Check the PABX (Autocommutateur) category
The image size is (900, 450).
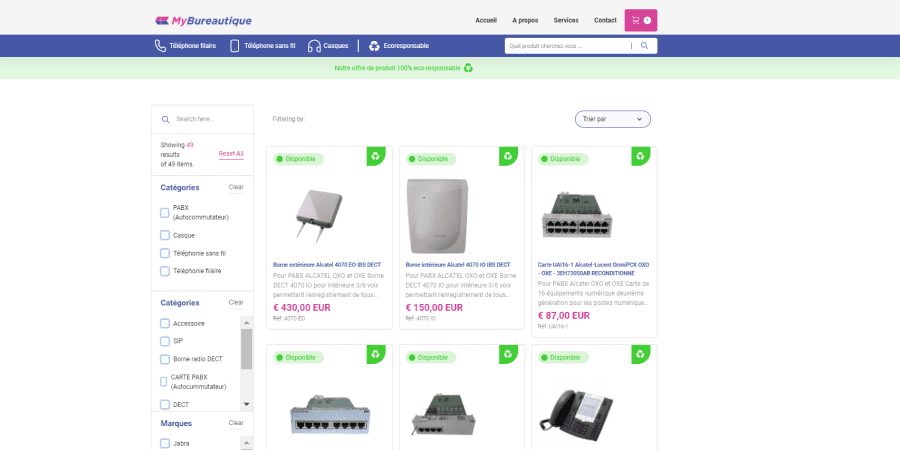165,213
